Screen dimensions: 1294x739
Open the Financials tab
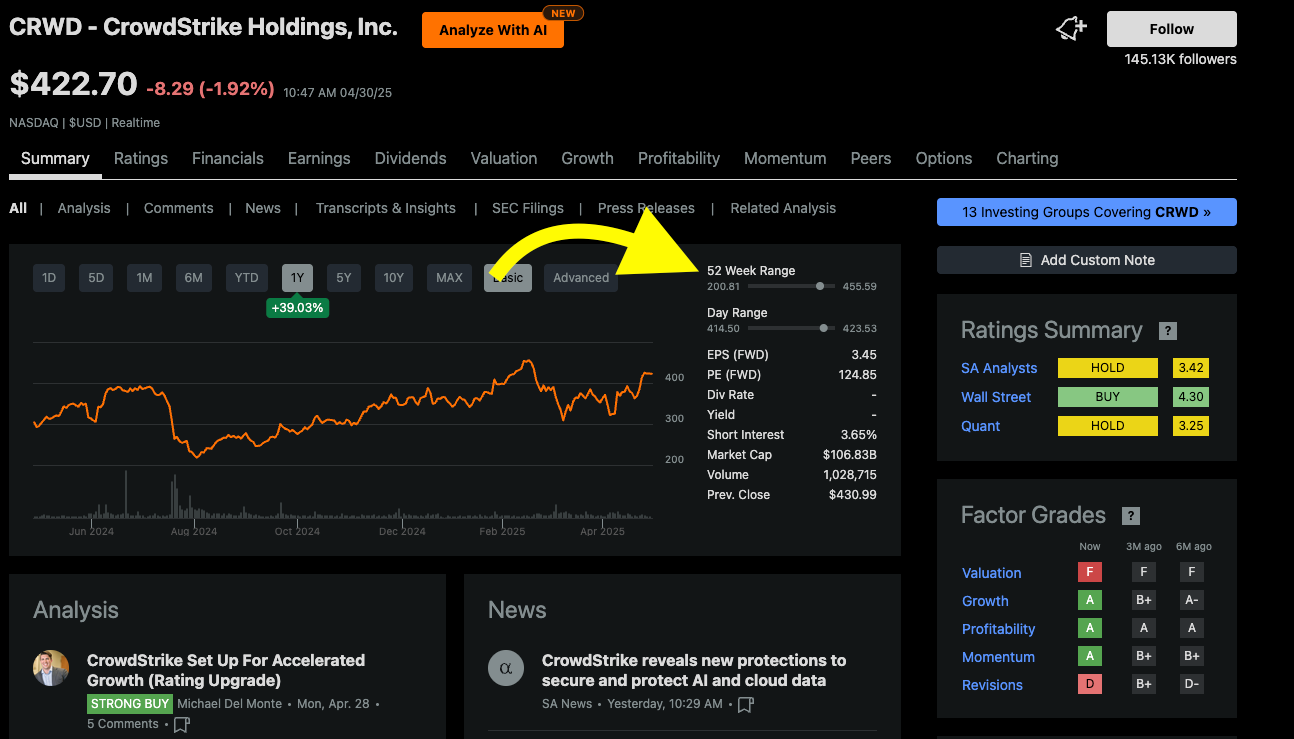(x=228, y=158)
